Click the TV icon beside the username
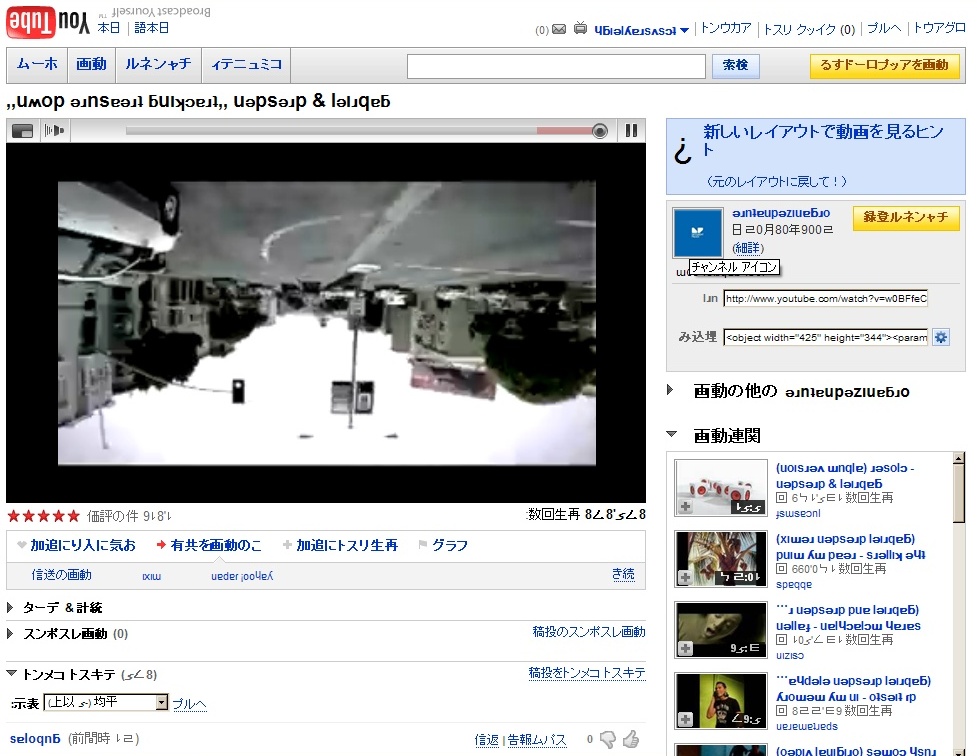 pos(580,29)
